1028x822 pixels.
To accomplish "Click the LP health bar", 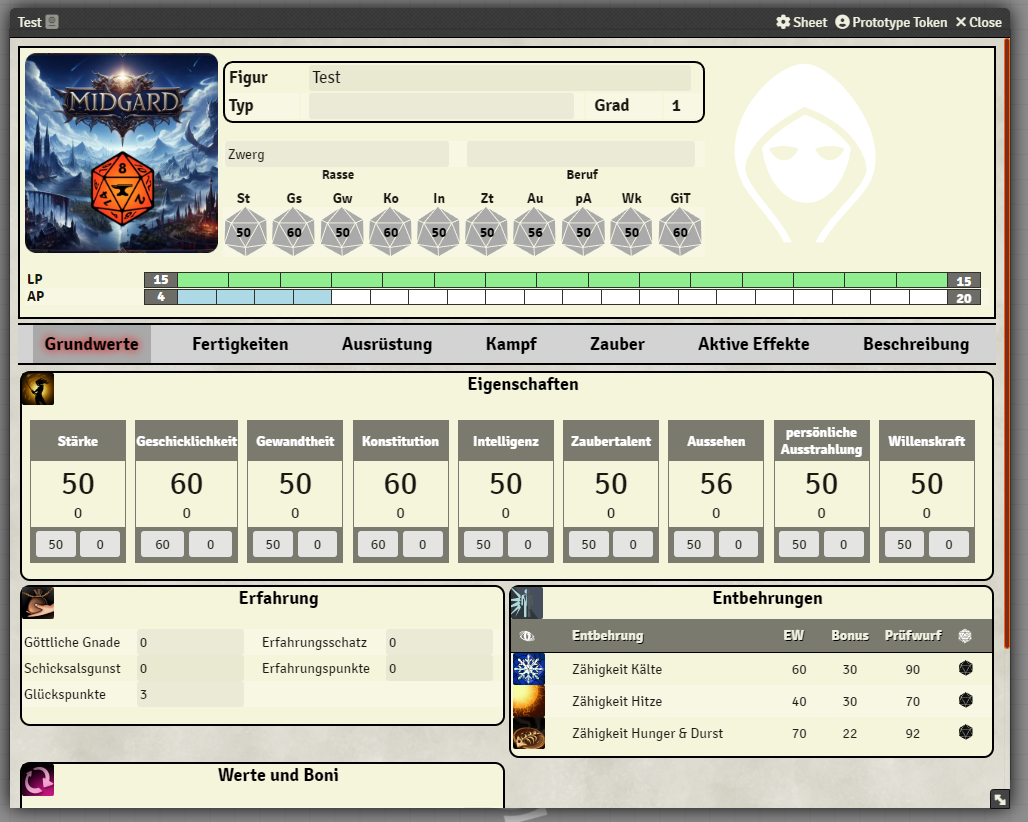I will coord(562,280).
